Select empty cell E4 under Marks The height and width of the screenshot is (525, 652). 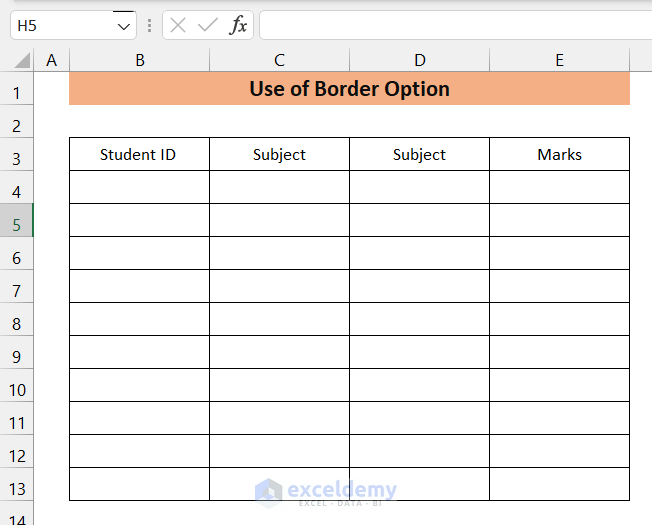click(x=560, y=187)
